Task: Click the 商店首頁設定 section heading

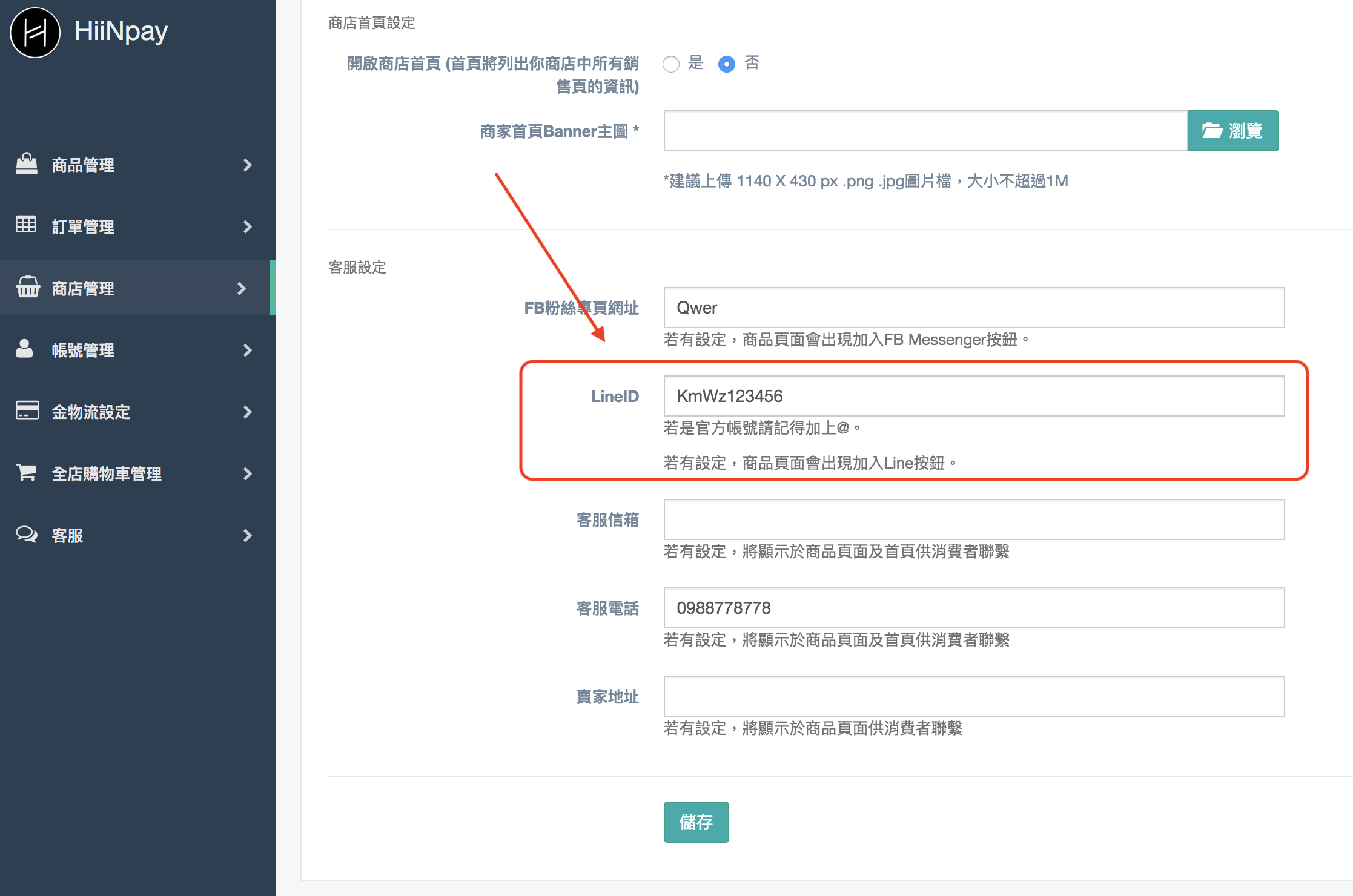Action: 372,23
